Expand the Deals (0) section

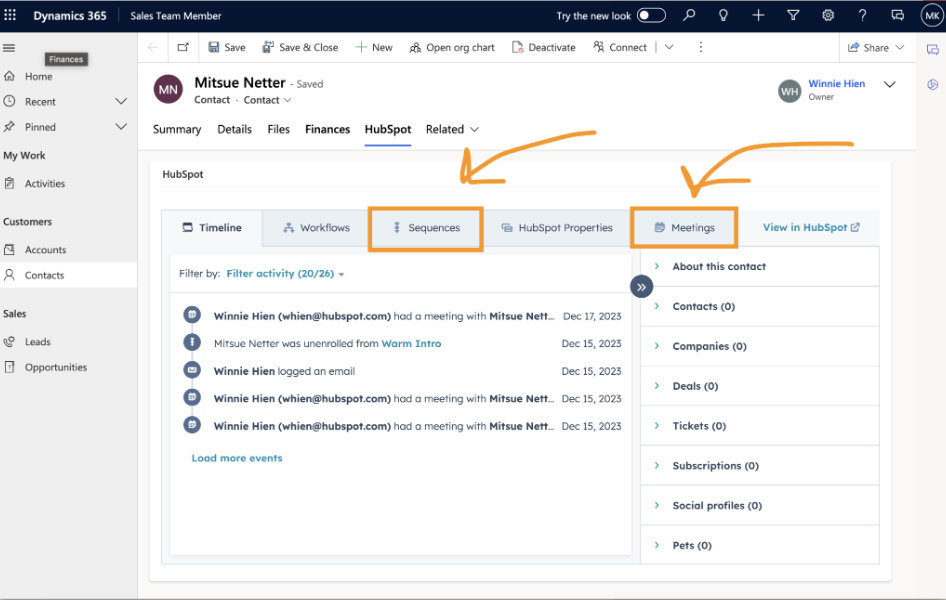pyautogui.click(x=760, y=386)
